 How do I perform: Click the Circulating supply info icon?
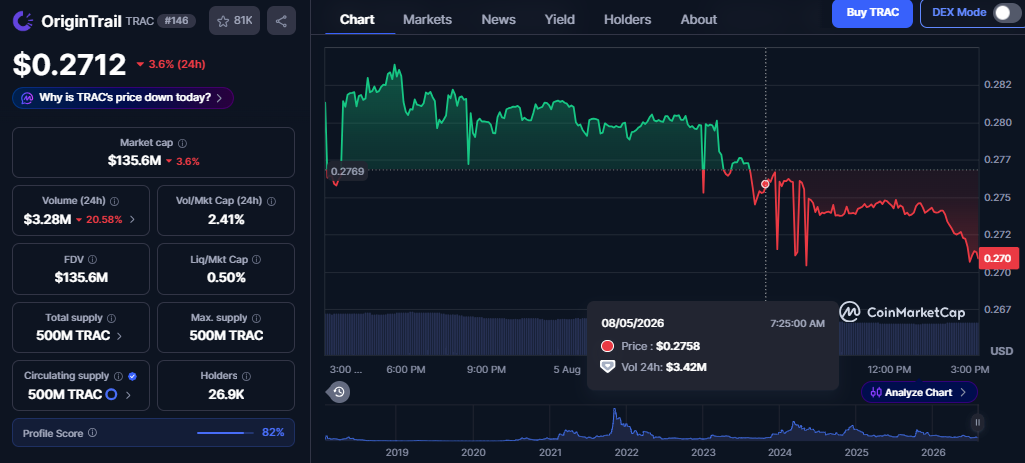[118, 376]
